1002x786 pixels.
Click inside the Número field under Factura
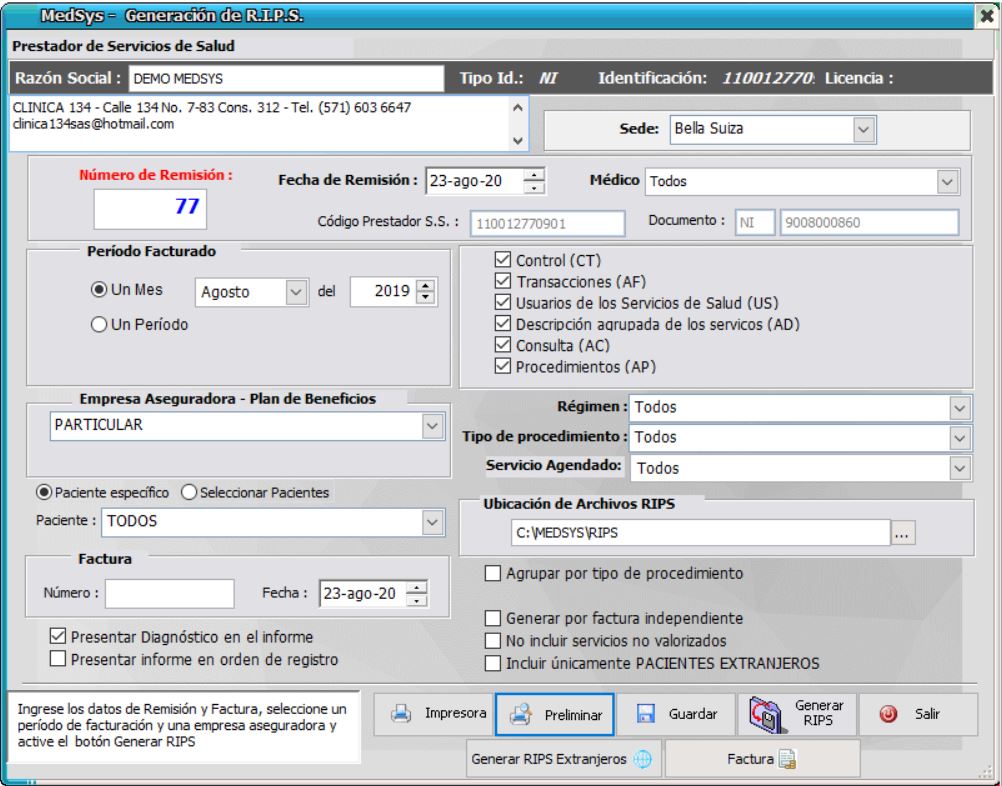pos(170,595)
